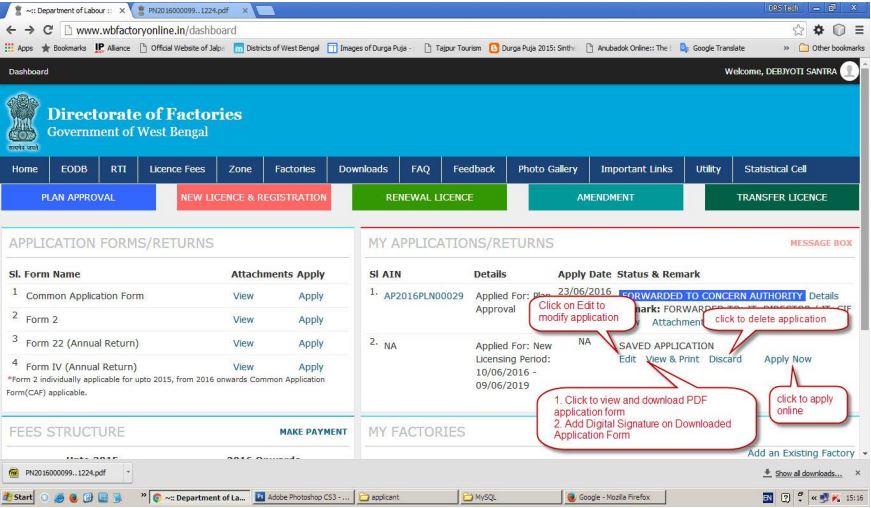Open the gear extension icon in Chrome toolbar
871x508 pixels.
point(819,30)
